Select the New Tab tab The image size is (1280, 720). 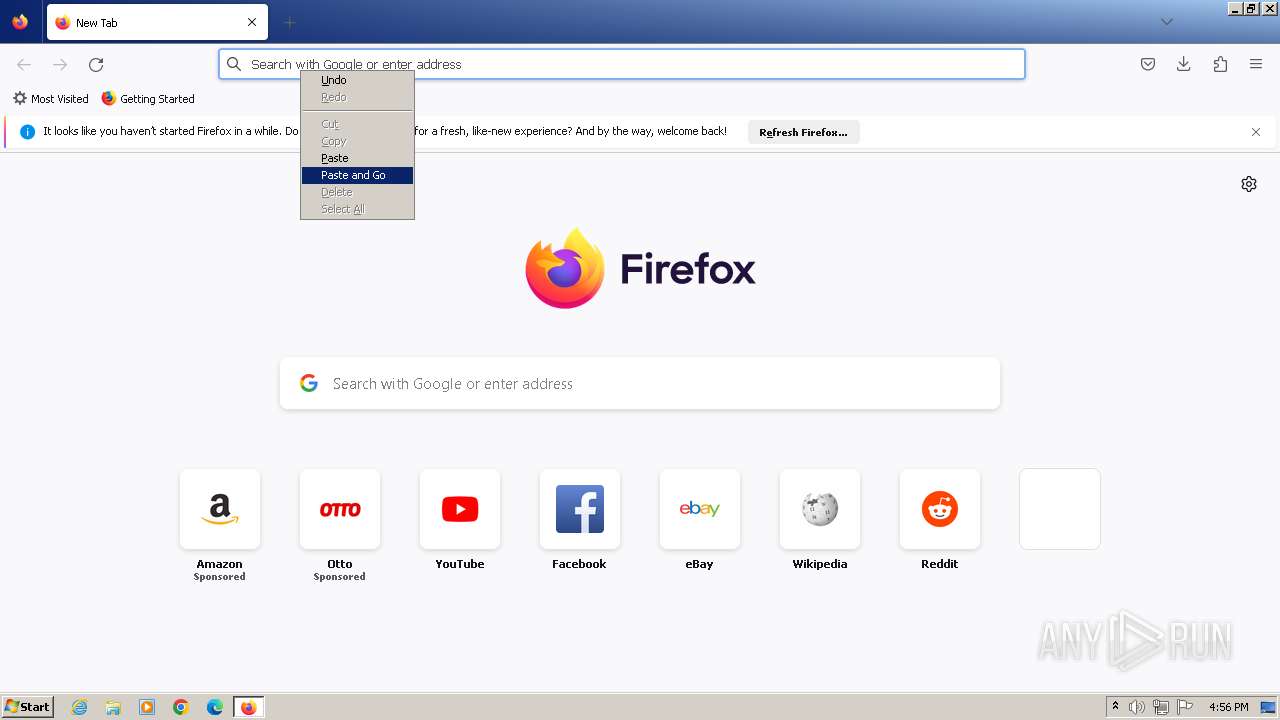[x=157, y=22]
